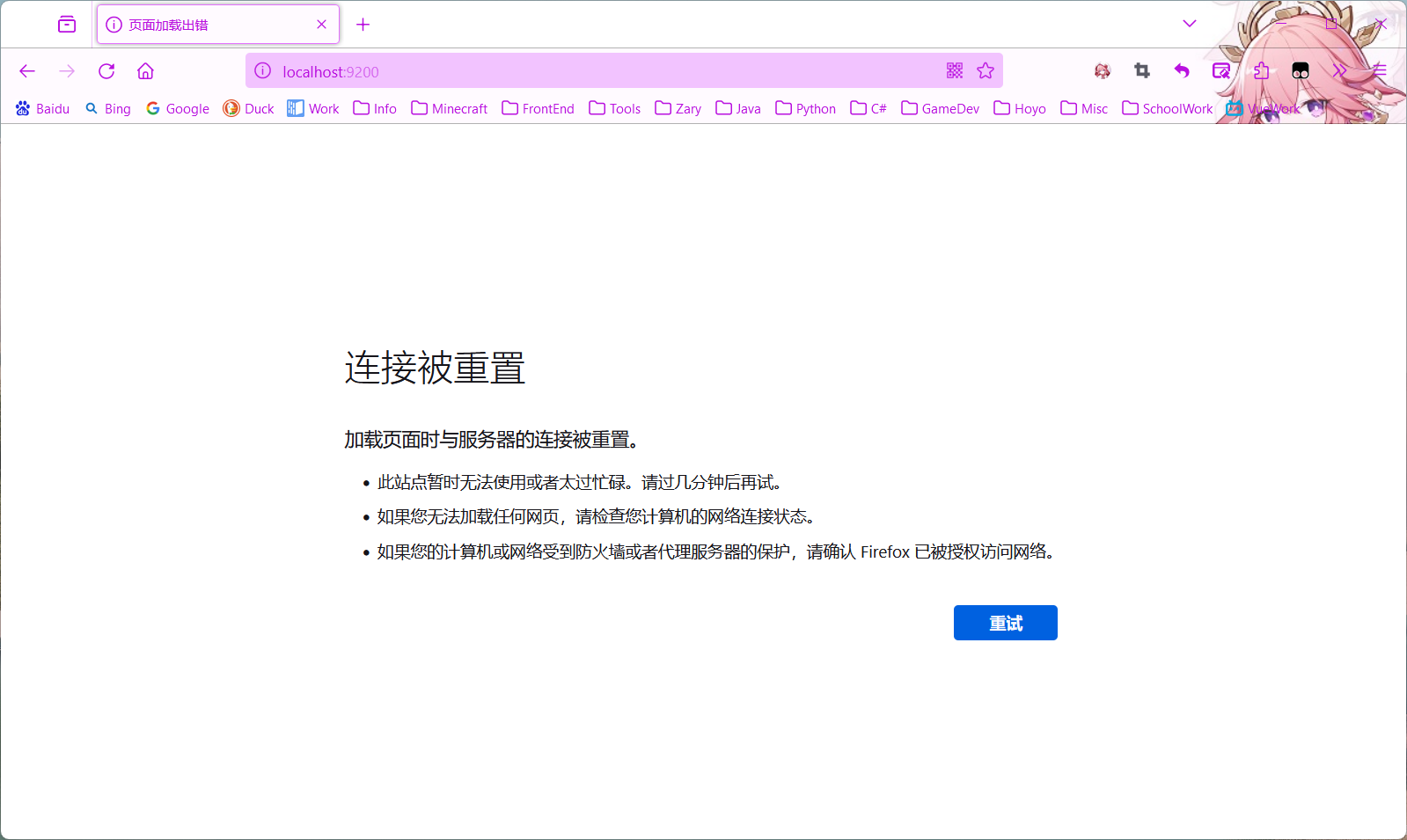Select the 页面加载出错 tab
1407x840 pixels.
coord(218,25)
